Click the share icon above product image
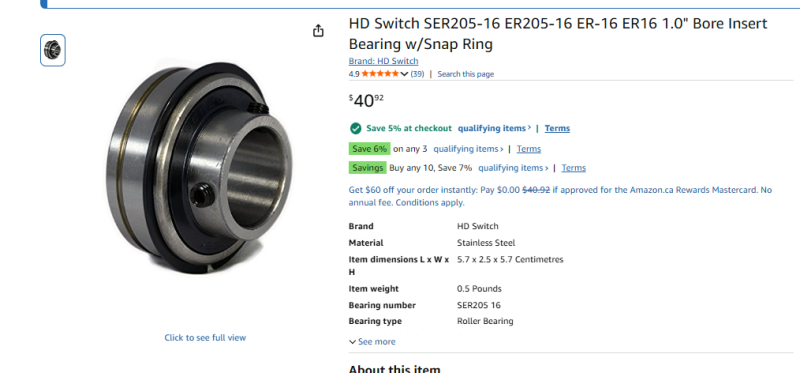800x373 pixels. [x=318, y=31]
